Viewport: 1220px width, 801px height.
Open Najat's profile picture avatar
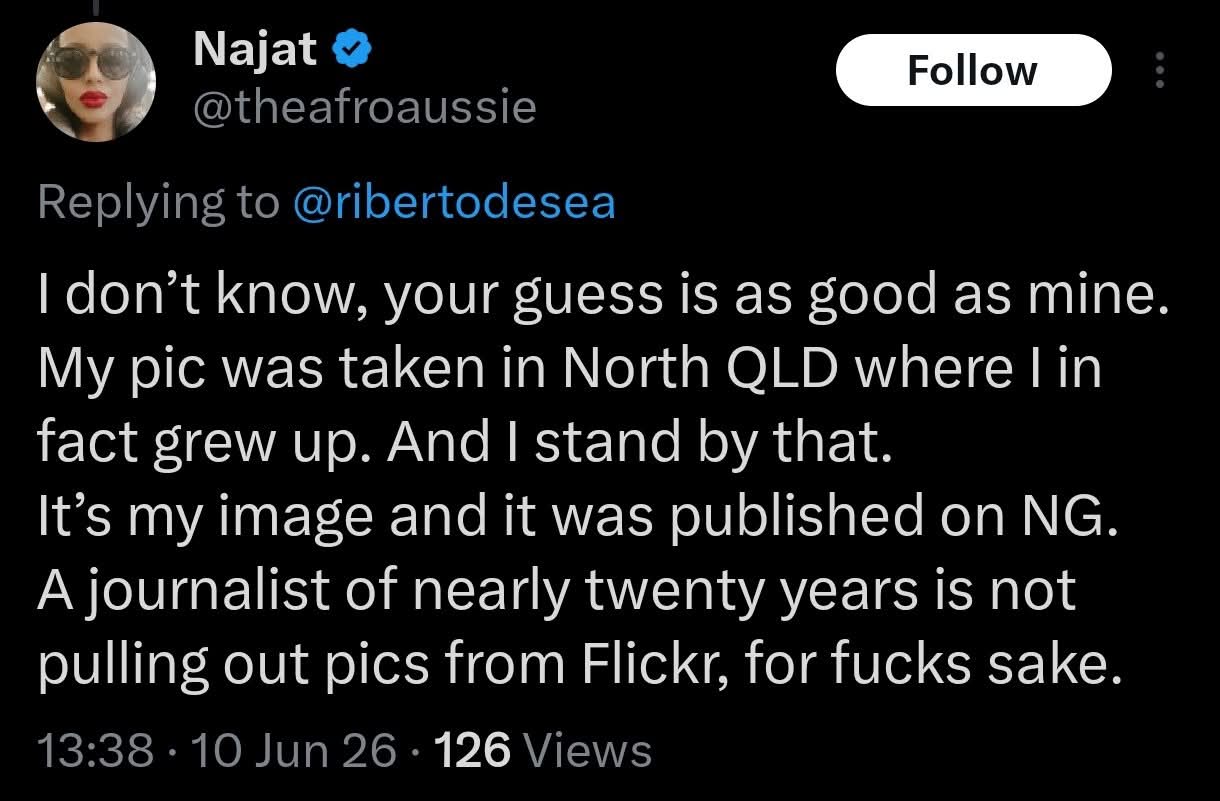[96, 83]
